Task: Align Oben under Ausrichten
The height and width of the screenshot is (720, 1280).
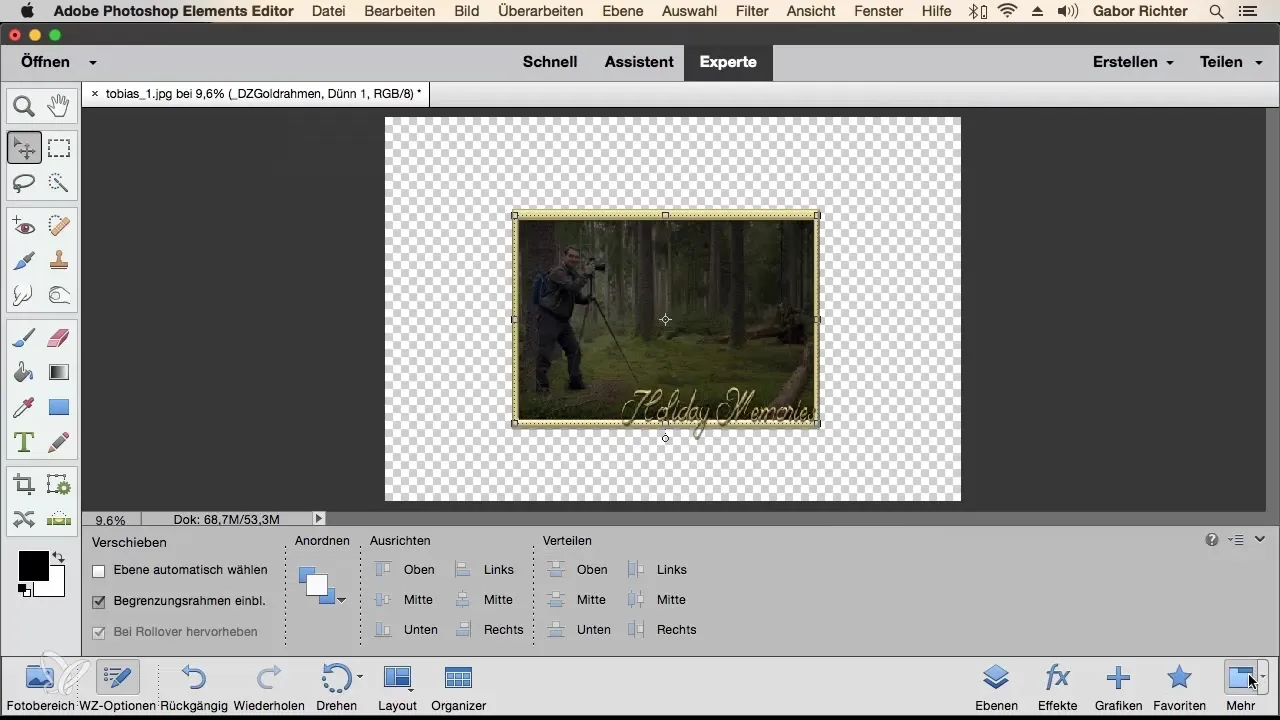Action: [x=405, y=570]
